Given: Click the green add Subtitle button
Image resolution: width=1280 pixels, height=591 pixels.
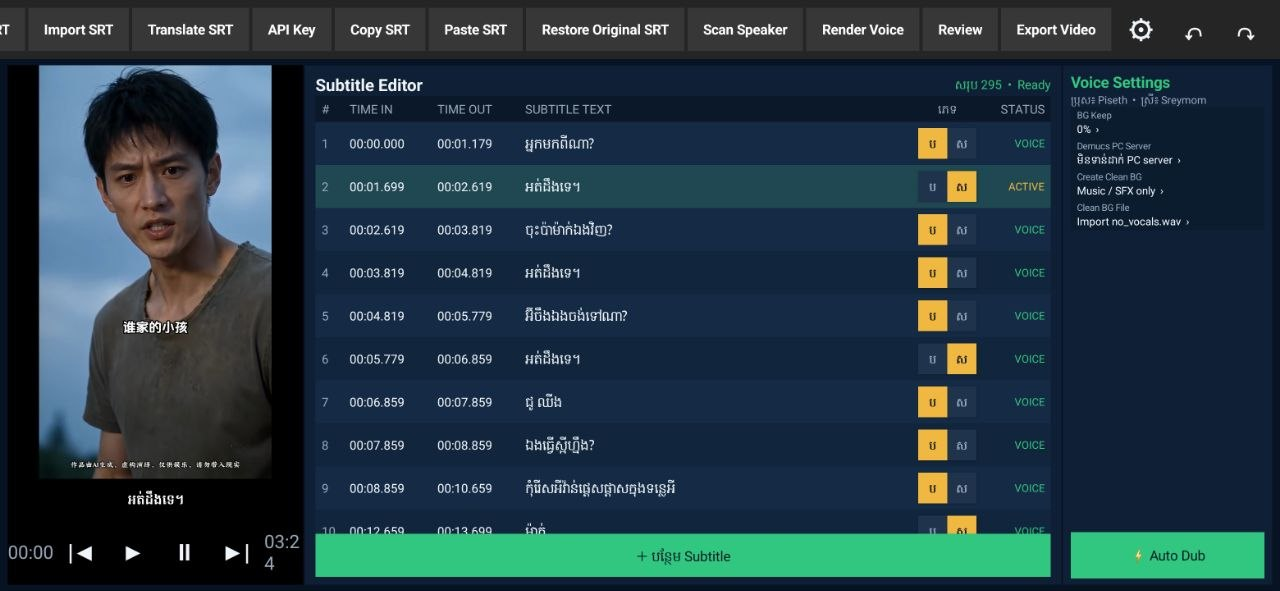Looking at the screenshot, I should coord(683,556).
